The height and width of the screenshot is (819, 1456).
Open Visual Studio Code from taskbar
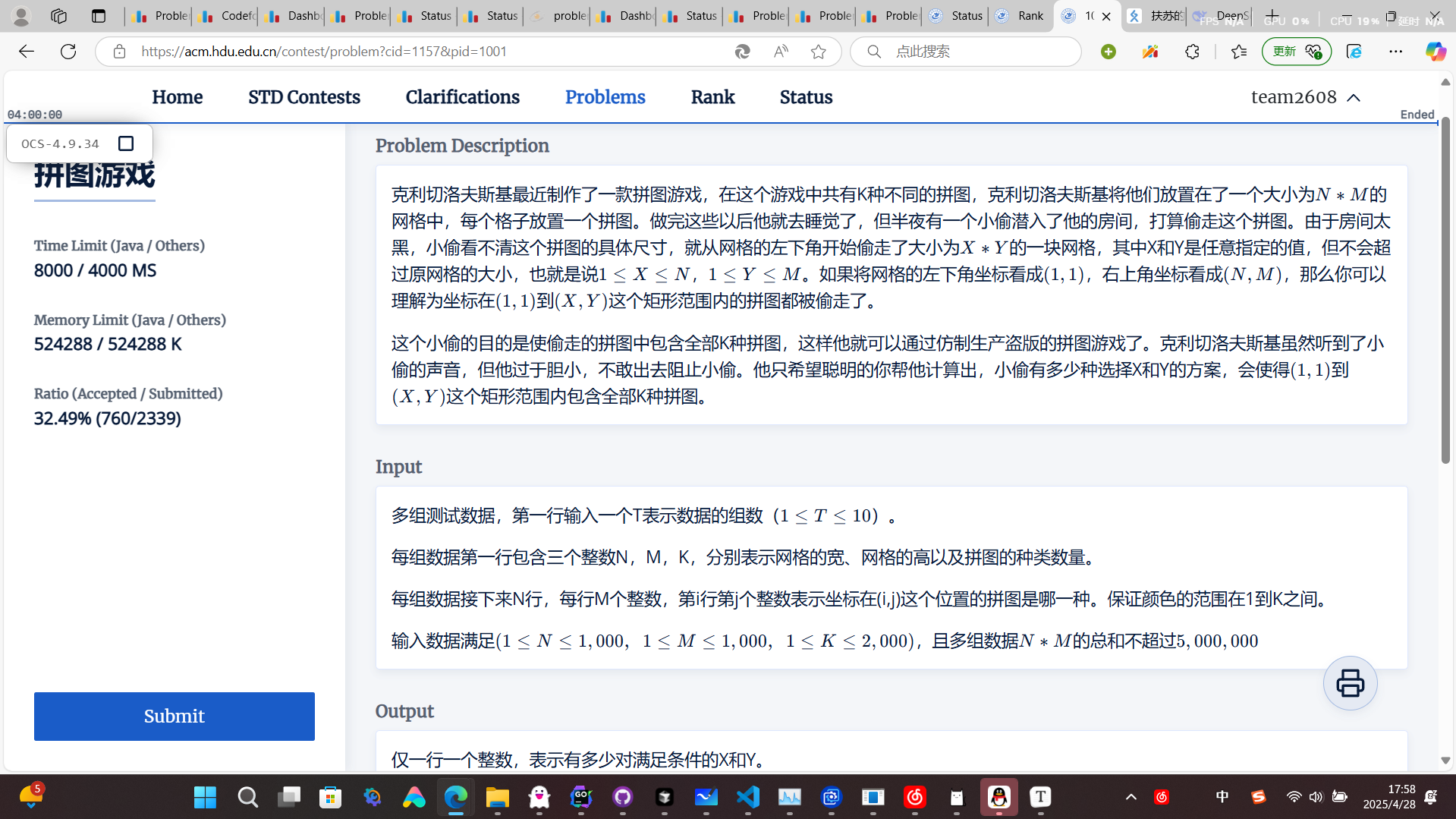747,797
